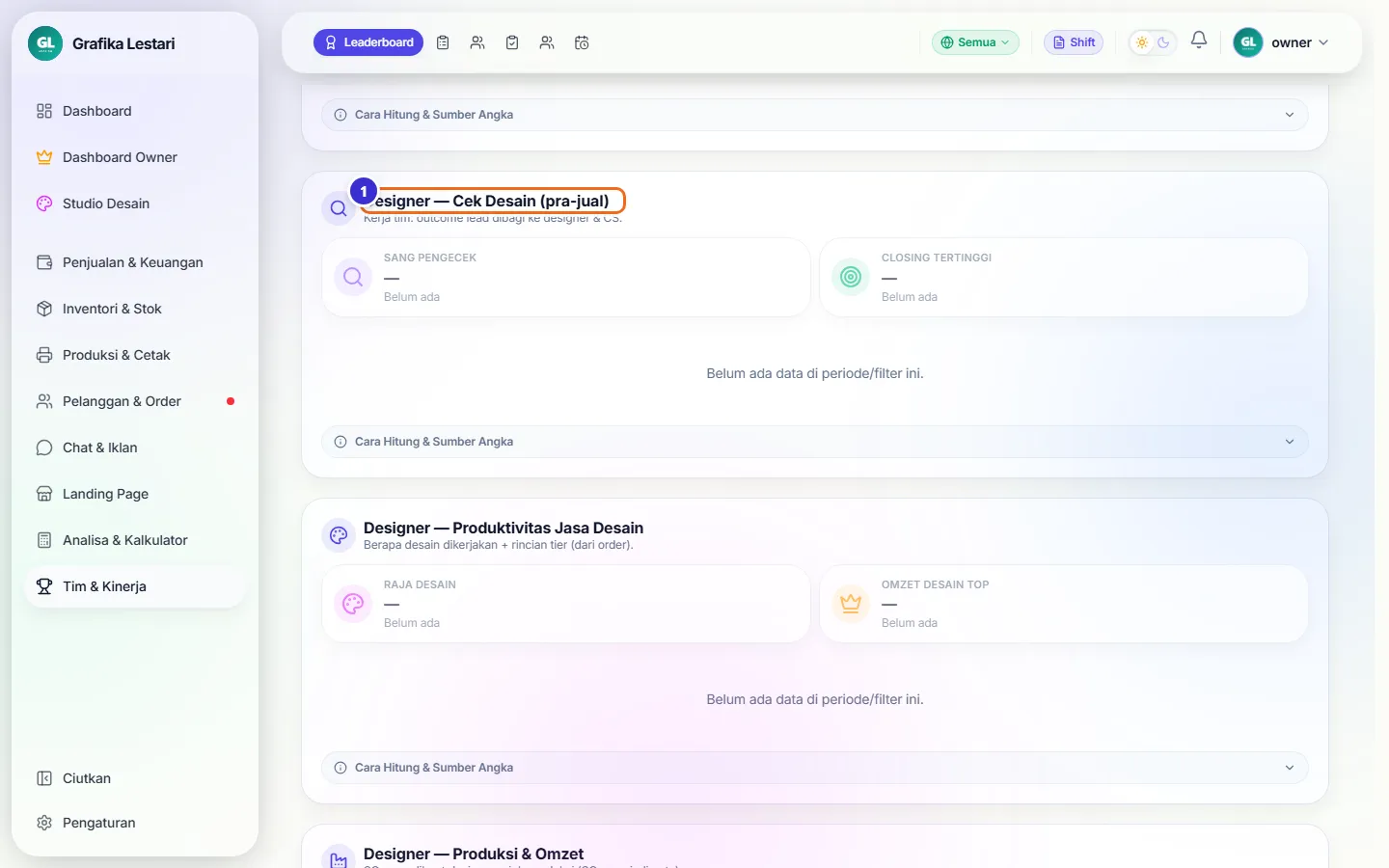Switch to dark mode moon icon

click(x=1163, y=42)
